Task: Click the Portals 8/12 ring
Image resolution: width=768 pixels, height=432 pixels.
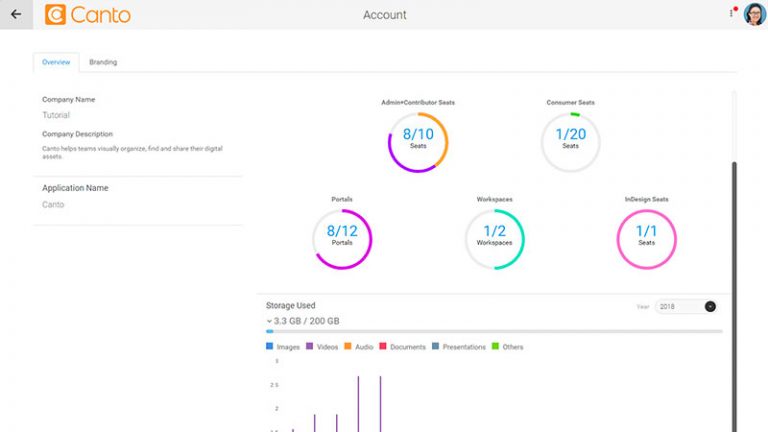Action: 342,239
